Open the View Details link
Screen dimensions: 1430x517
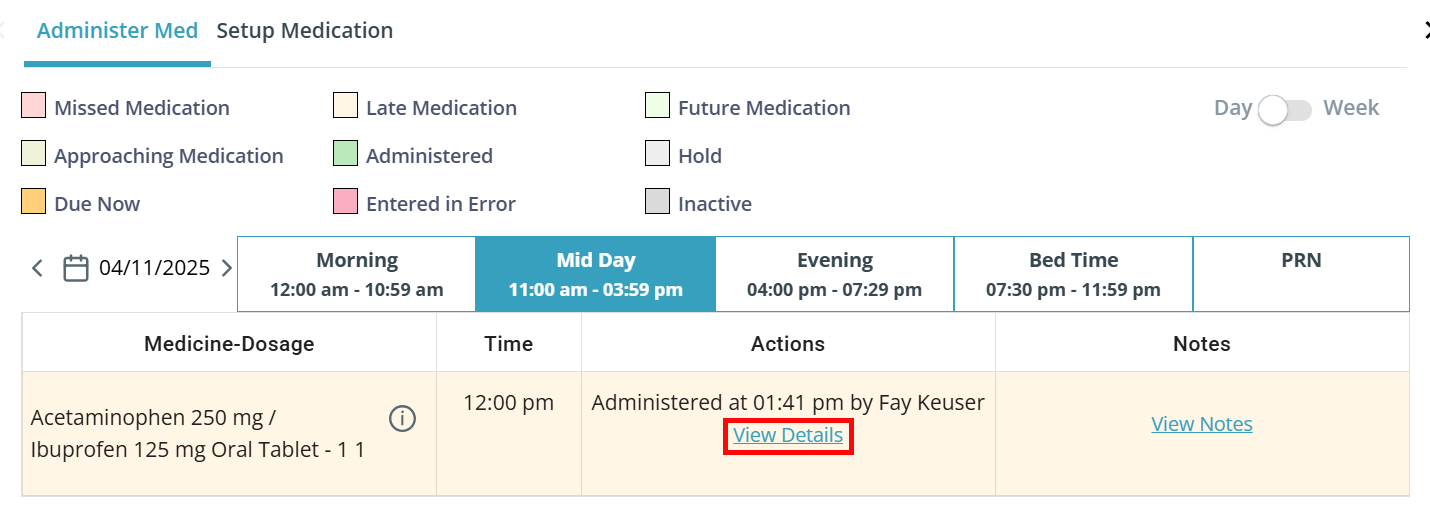click(x=788, y=436)
